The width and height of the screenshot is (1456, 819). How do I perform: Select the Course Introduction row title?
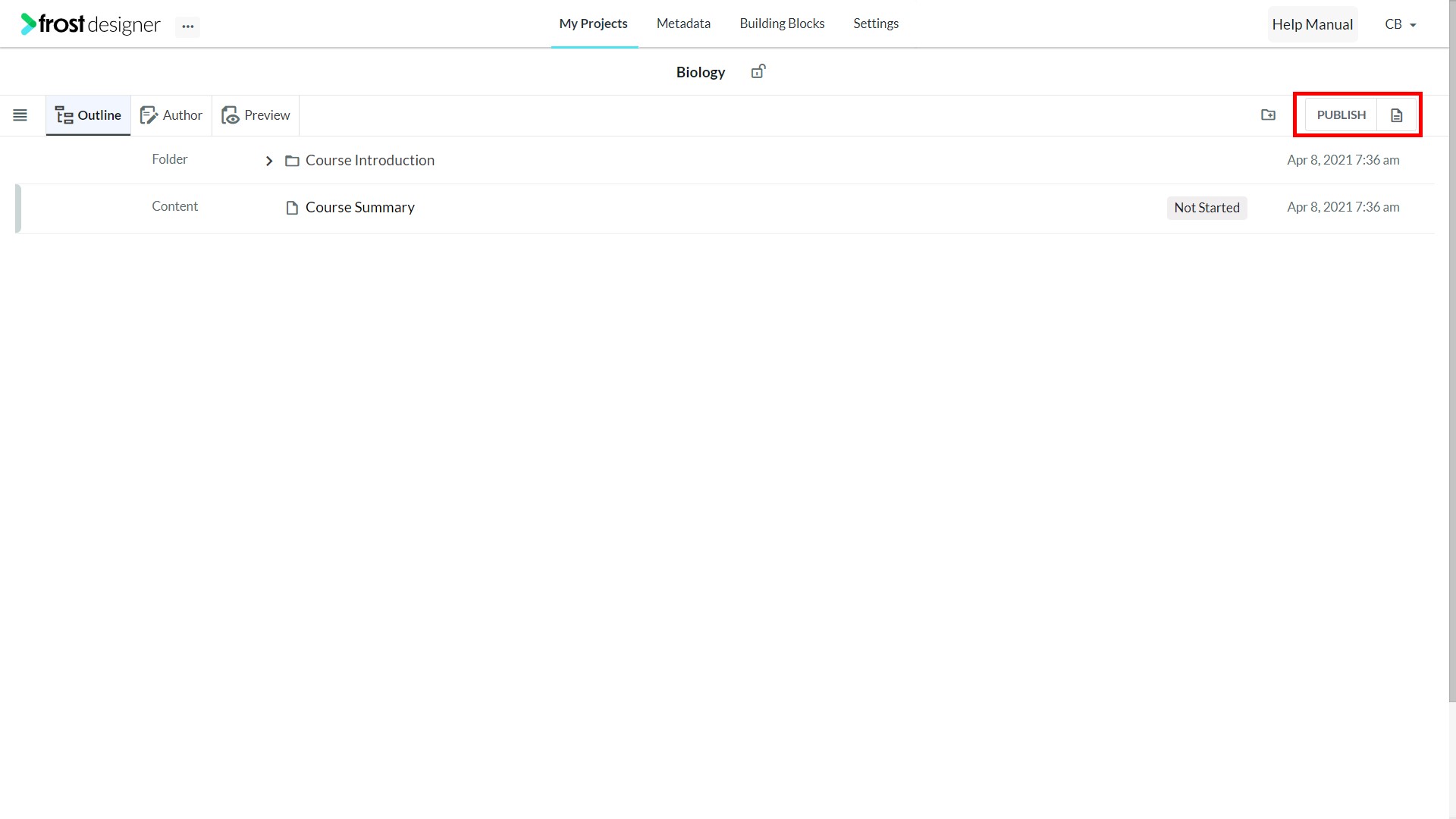370,160
